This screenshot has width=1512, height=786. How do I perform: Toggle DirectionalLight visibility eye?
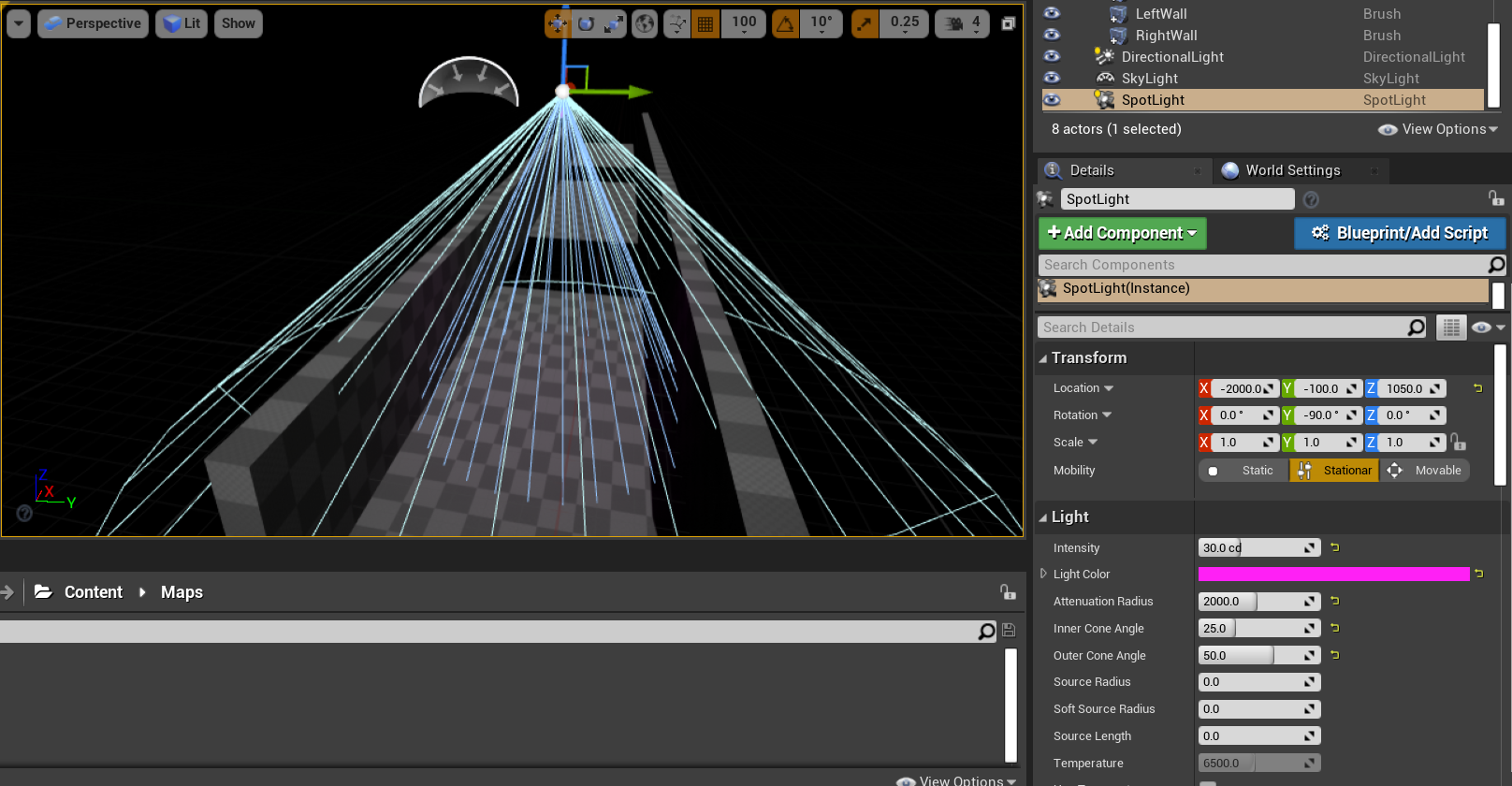pyautogui.click(x=1052, y=56)
